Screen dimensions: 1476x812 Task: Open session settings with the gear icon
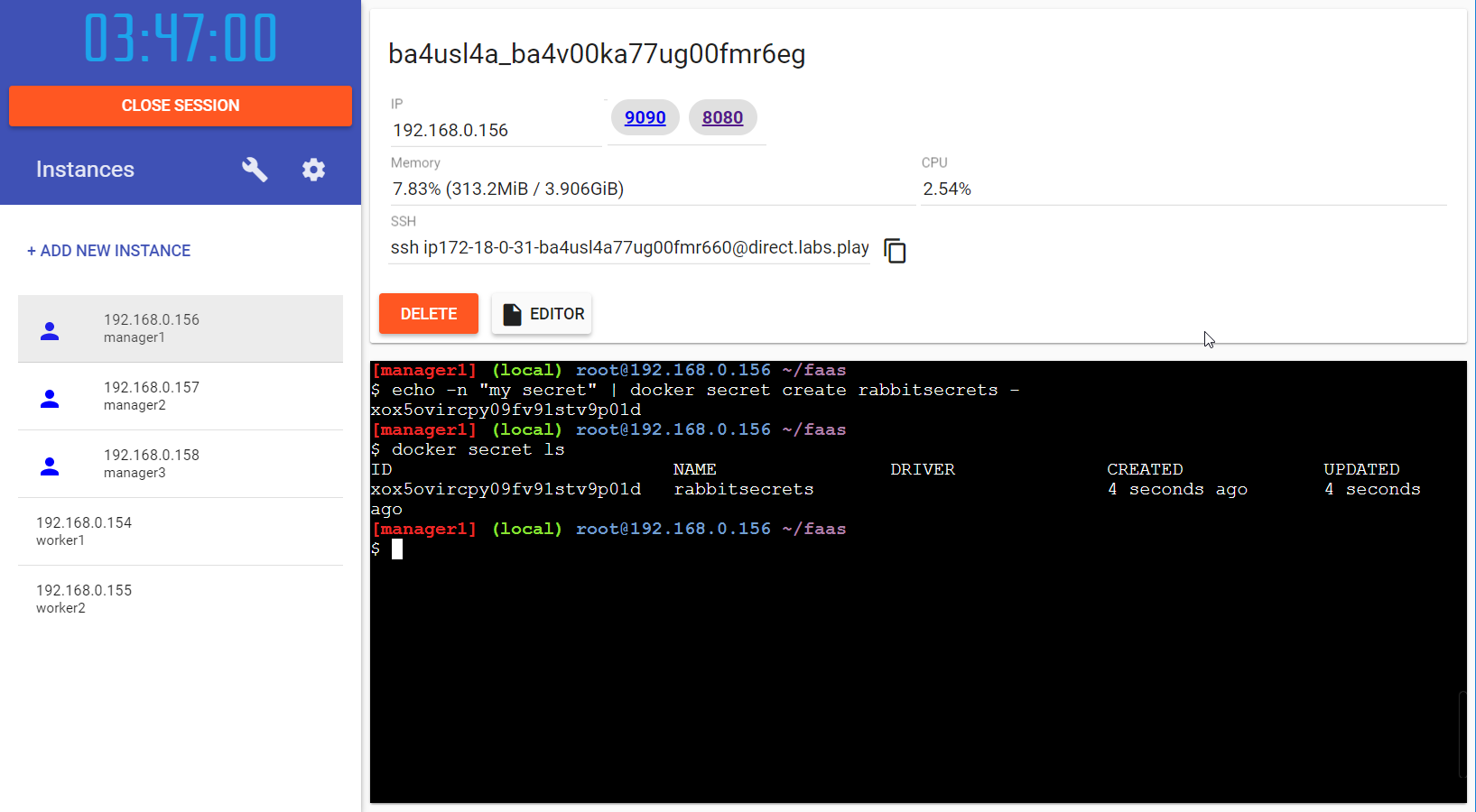point(313,169)
